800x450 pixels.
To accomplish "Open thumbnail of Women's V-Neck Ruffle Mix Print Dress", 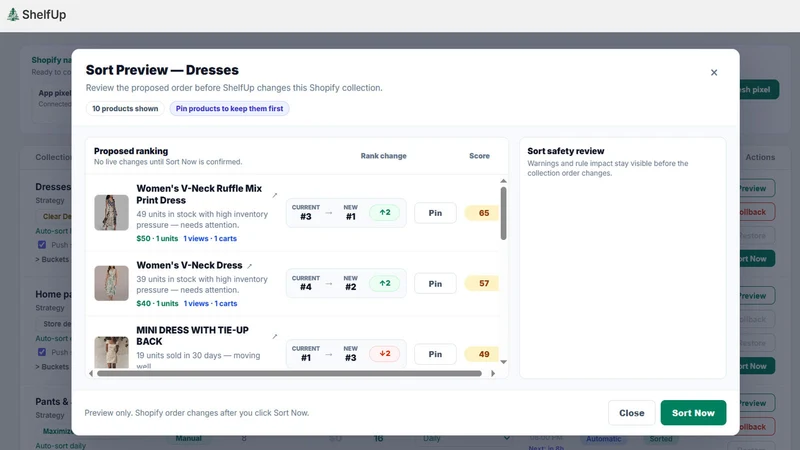I will tap(111, 213).
